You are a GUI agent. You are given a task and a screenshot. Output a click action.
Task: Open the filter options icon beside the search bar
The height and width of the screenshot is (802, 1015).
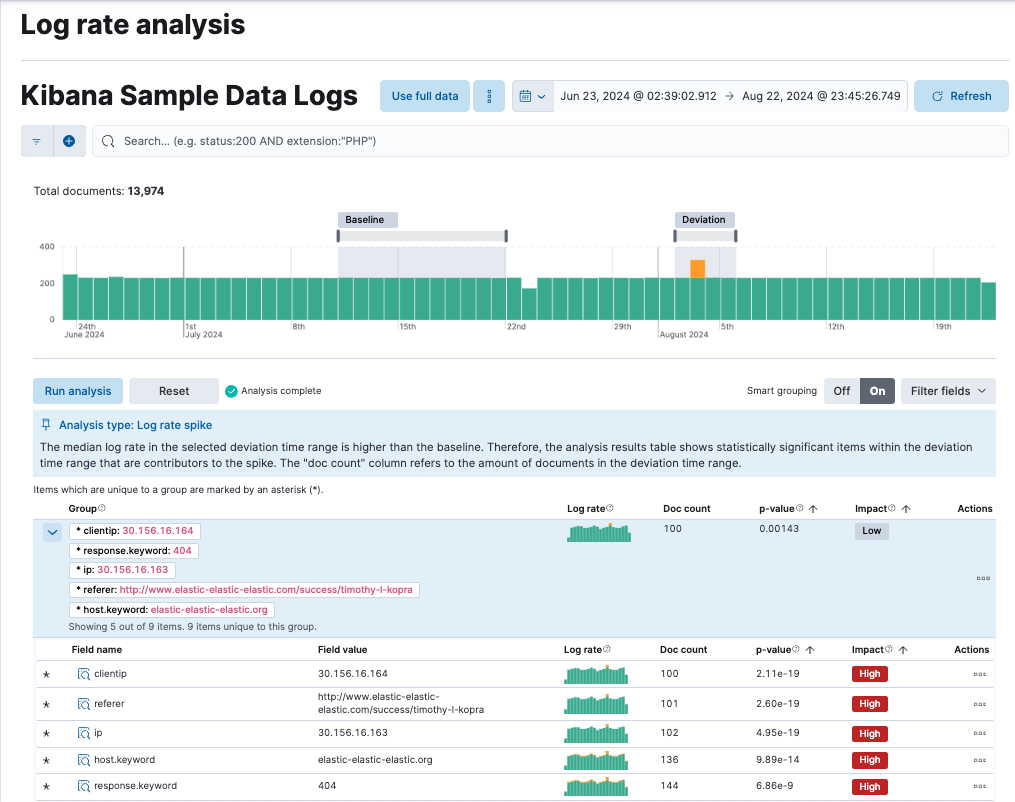36,140
